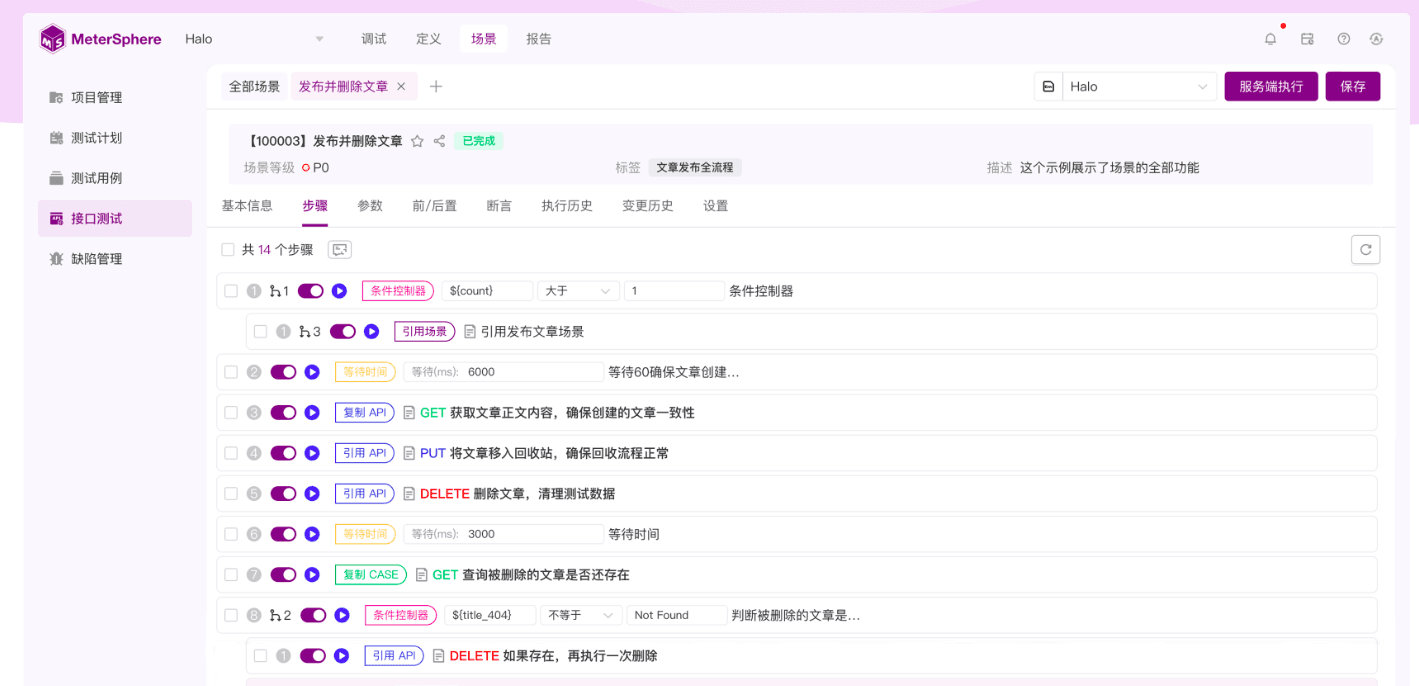Check the box for 等待60确保文章创建 step
Image resolution: width=1419 pixels, height=686 pixels.
point(231,372)
